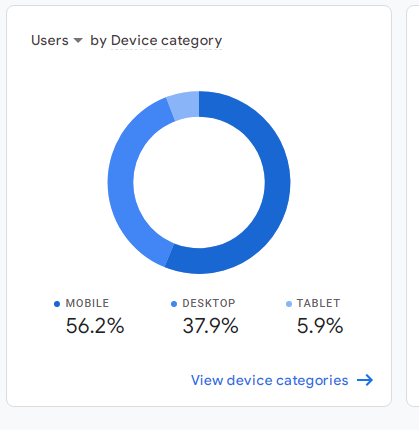Select the Device category dimension label
Screen dimensions: 419x430
pyautogui.click(x=166, y=41)
